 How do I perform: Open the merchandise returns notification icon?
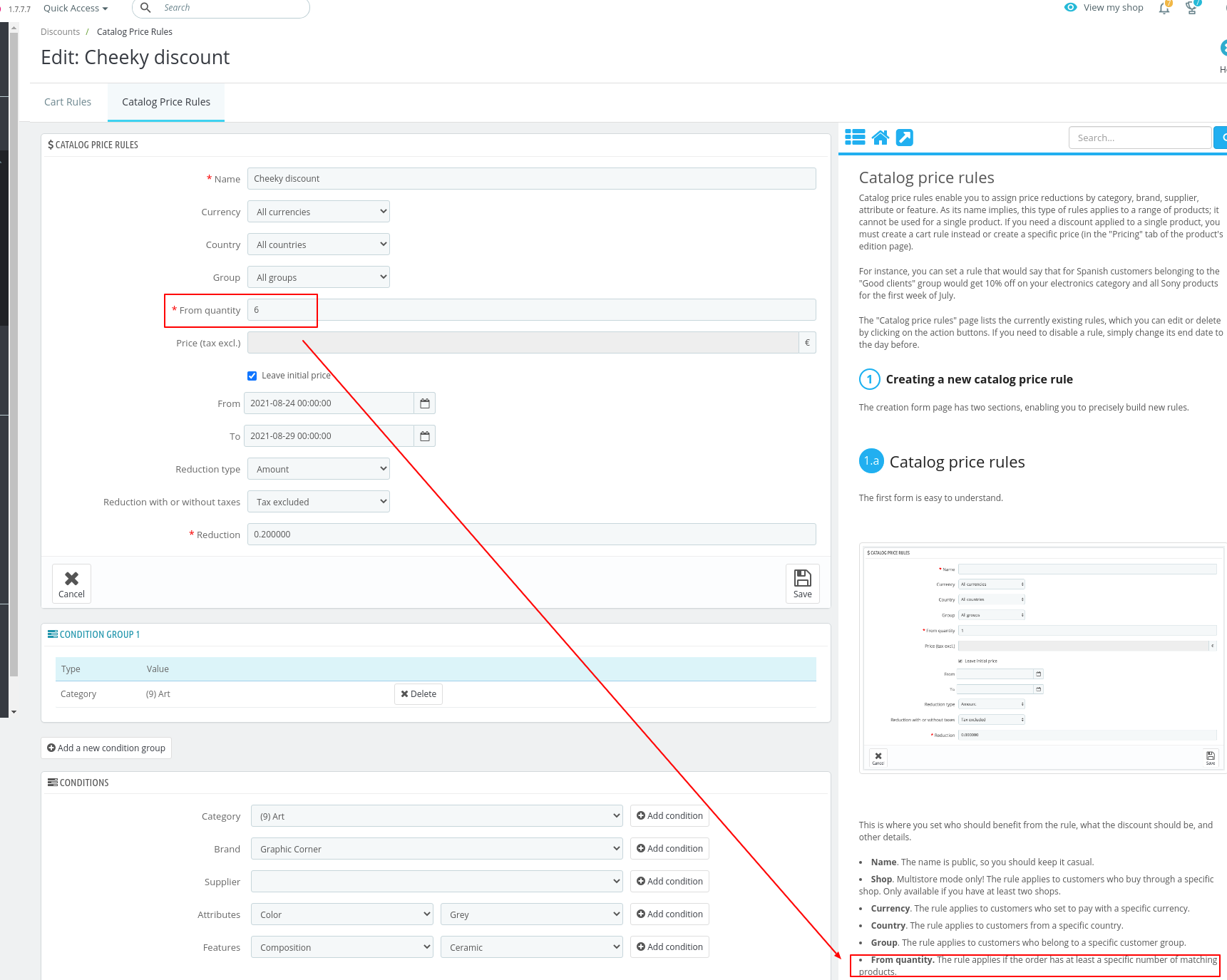coord(1192,9)
